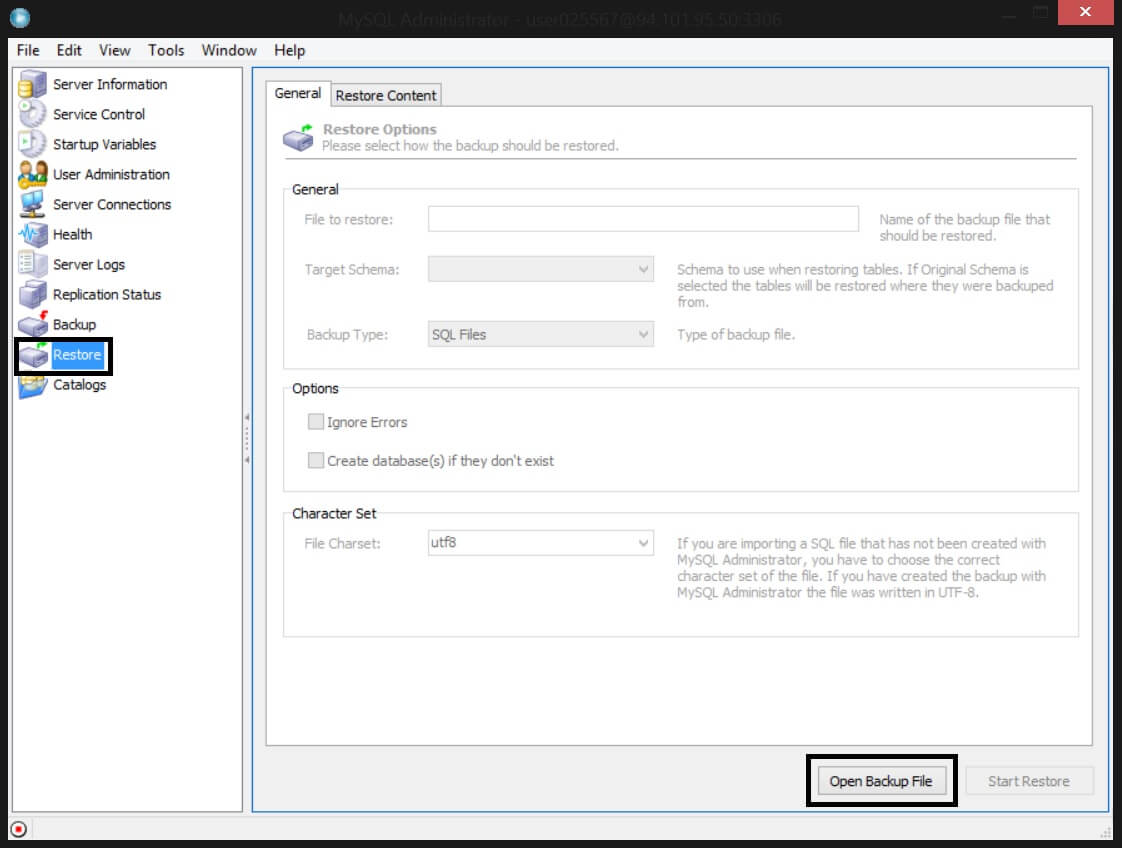Viewport: 1122px width, 848px height.
Task: Expand the Target Schema dropdown
Action: coord(540,269)
